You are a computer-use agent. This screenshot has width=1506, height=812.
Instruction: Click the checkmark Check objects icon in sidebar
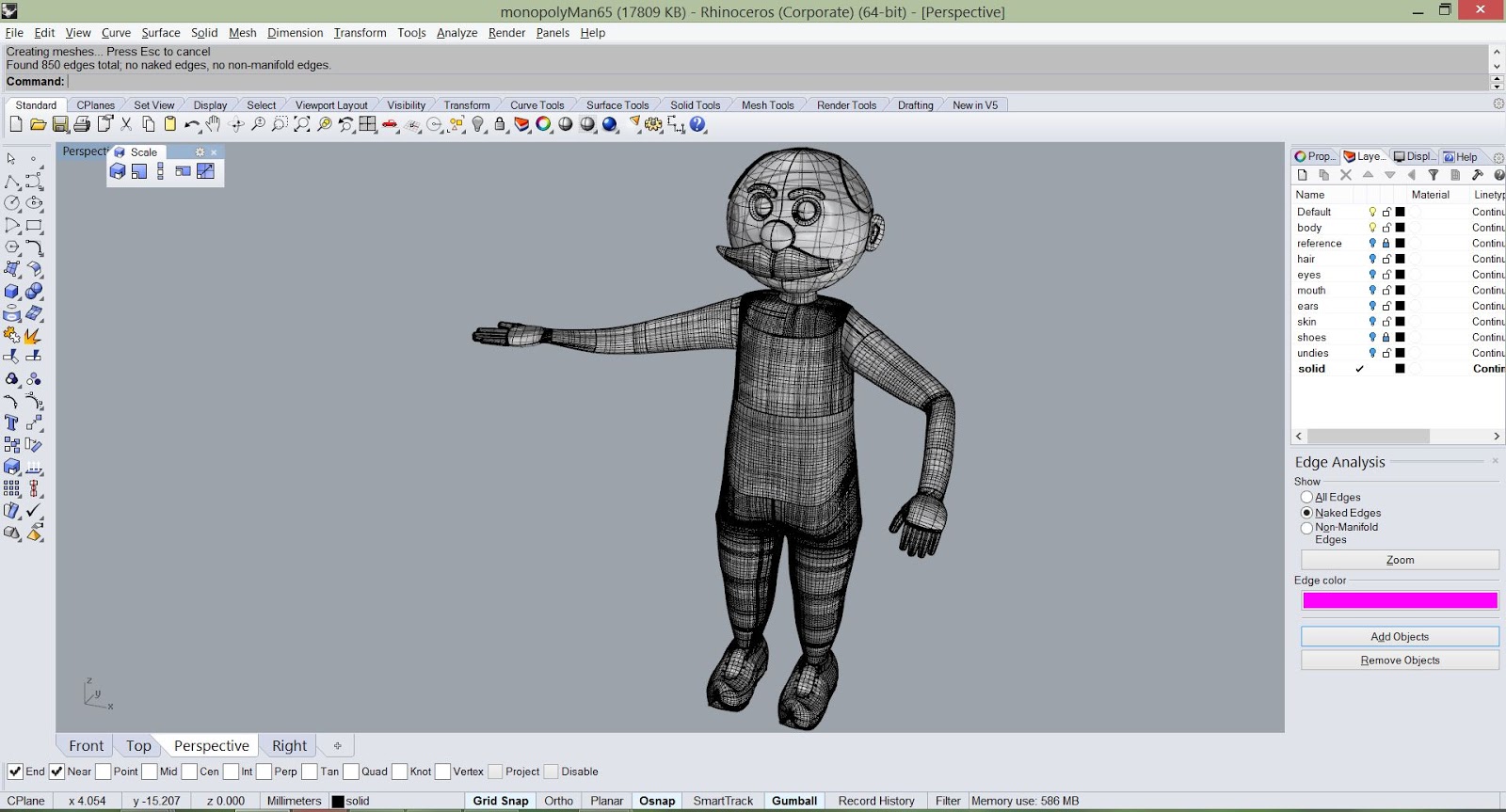(34, 511)
